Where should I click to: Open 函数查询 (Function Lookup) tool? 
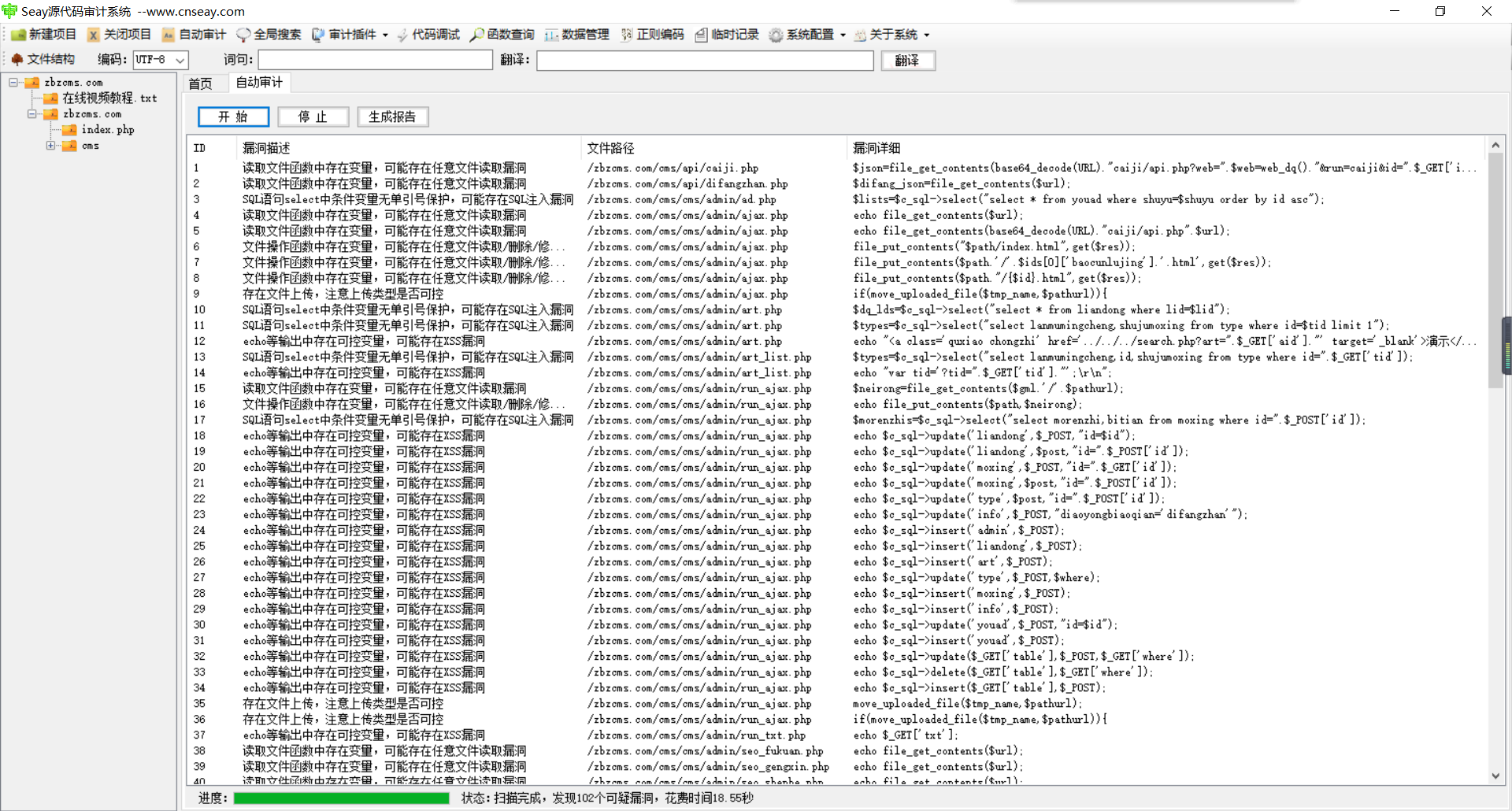click(502, 35)
